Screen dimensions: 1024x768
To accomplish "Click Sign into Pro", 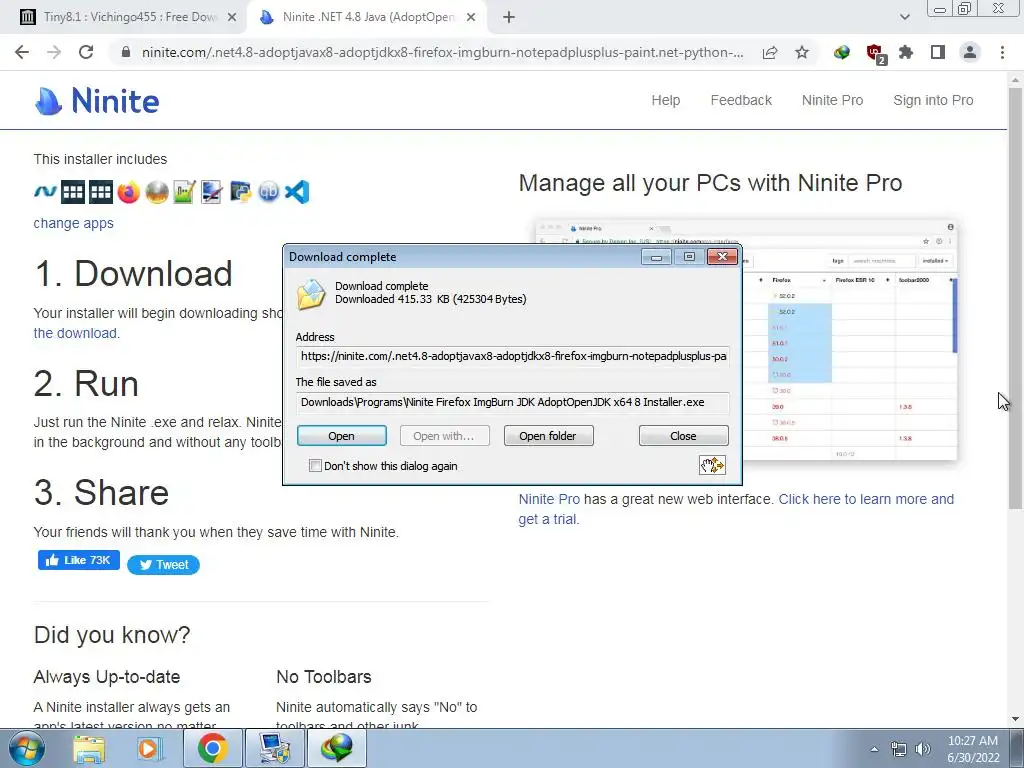I will coord(933,101).
